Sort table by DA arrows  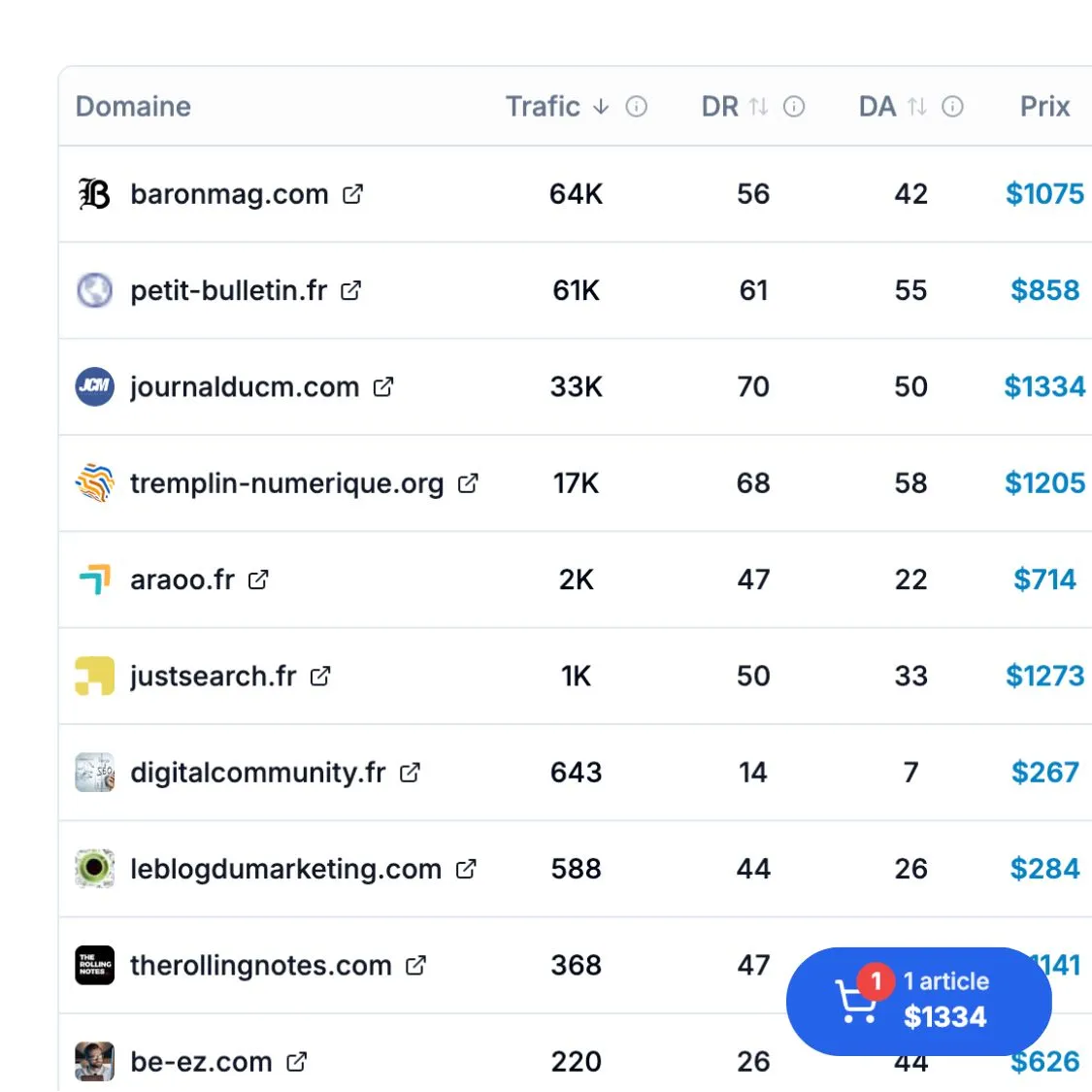point(917,107)
